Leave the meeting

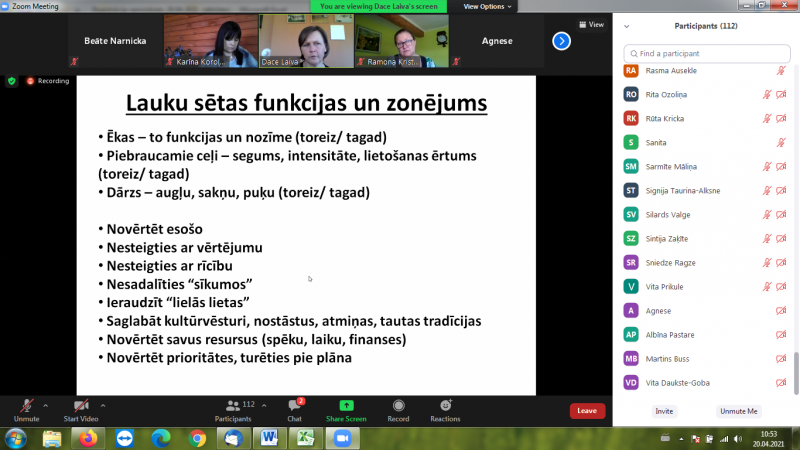coord(587,410)
